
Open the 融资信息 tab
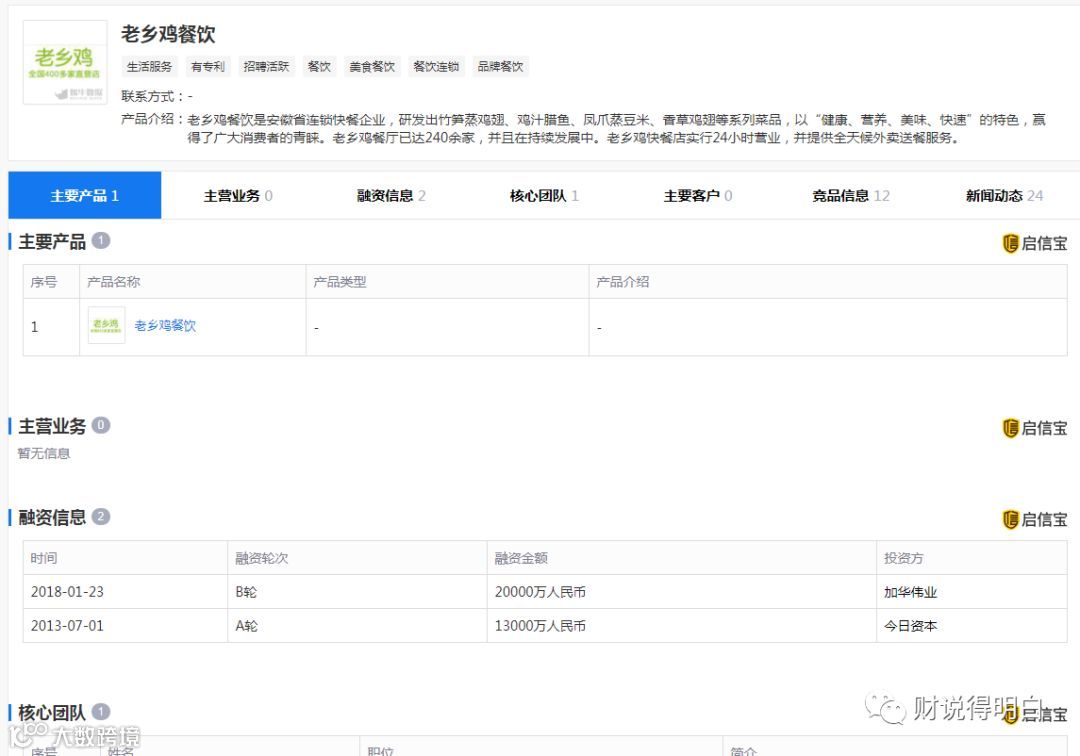[391, 196]
